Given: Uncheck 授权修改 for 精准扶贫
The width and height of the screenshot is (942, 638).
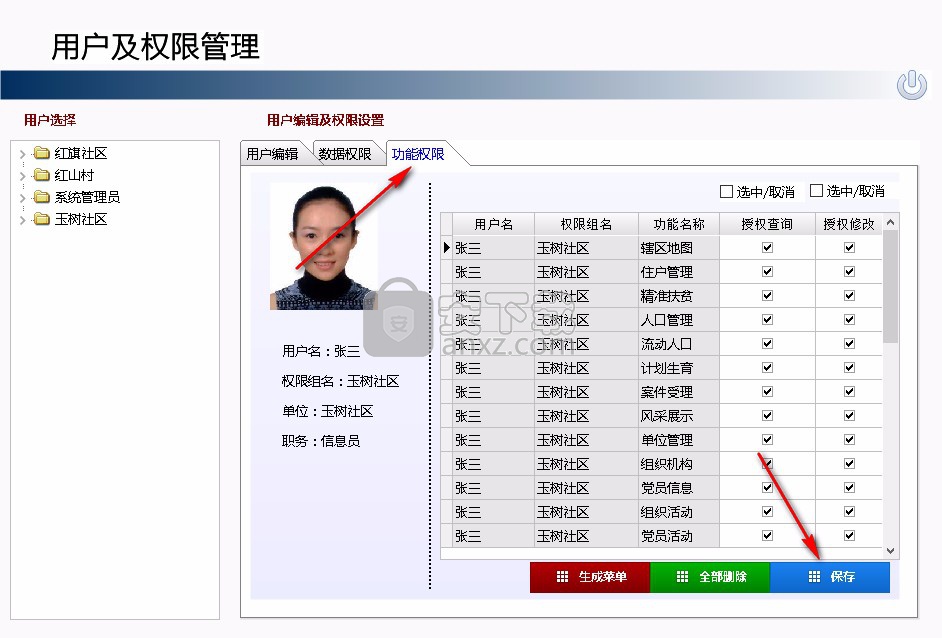Looking at the screenshot, I should [849, 296].
